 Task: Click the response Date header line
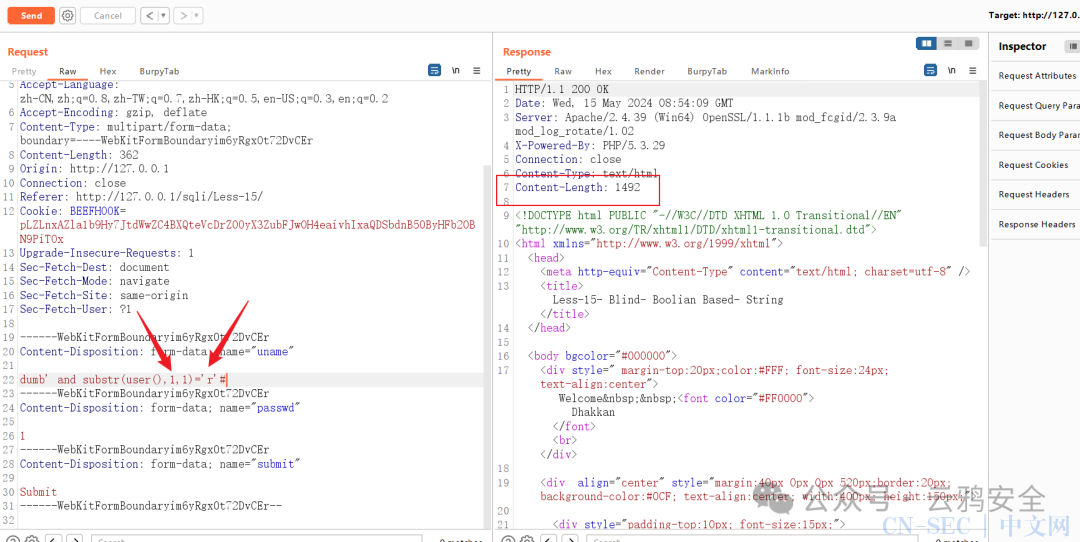[624, 103]
